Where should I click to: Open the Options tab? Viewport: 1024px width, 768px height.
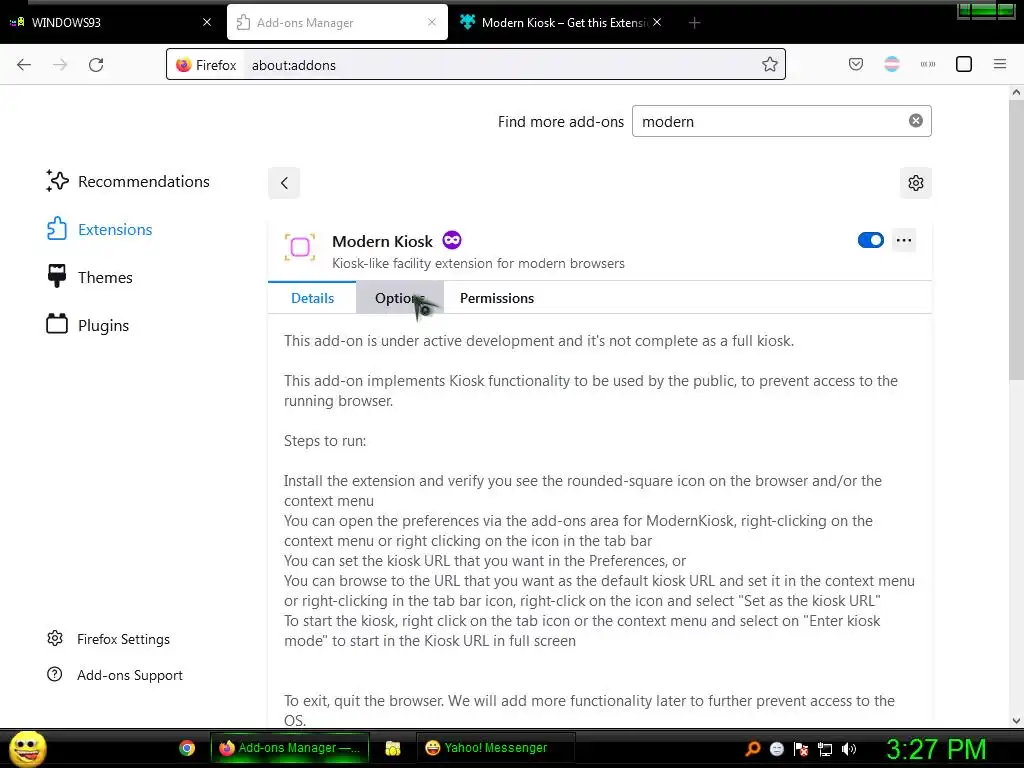point(400,298)
